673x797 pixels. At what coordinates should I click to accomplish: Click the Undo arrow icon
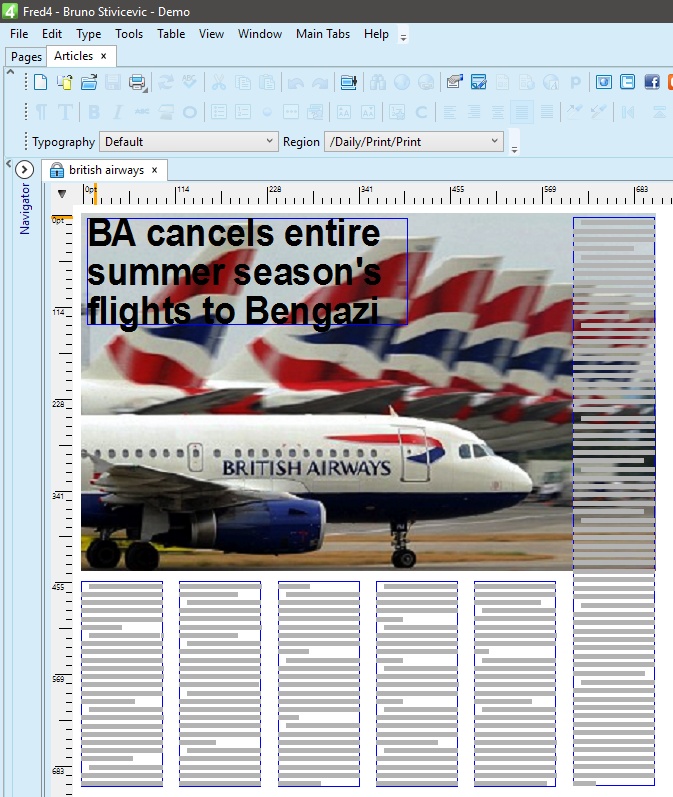pyautogui.click(x=296, y=82)
